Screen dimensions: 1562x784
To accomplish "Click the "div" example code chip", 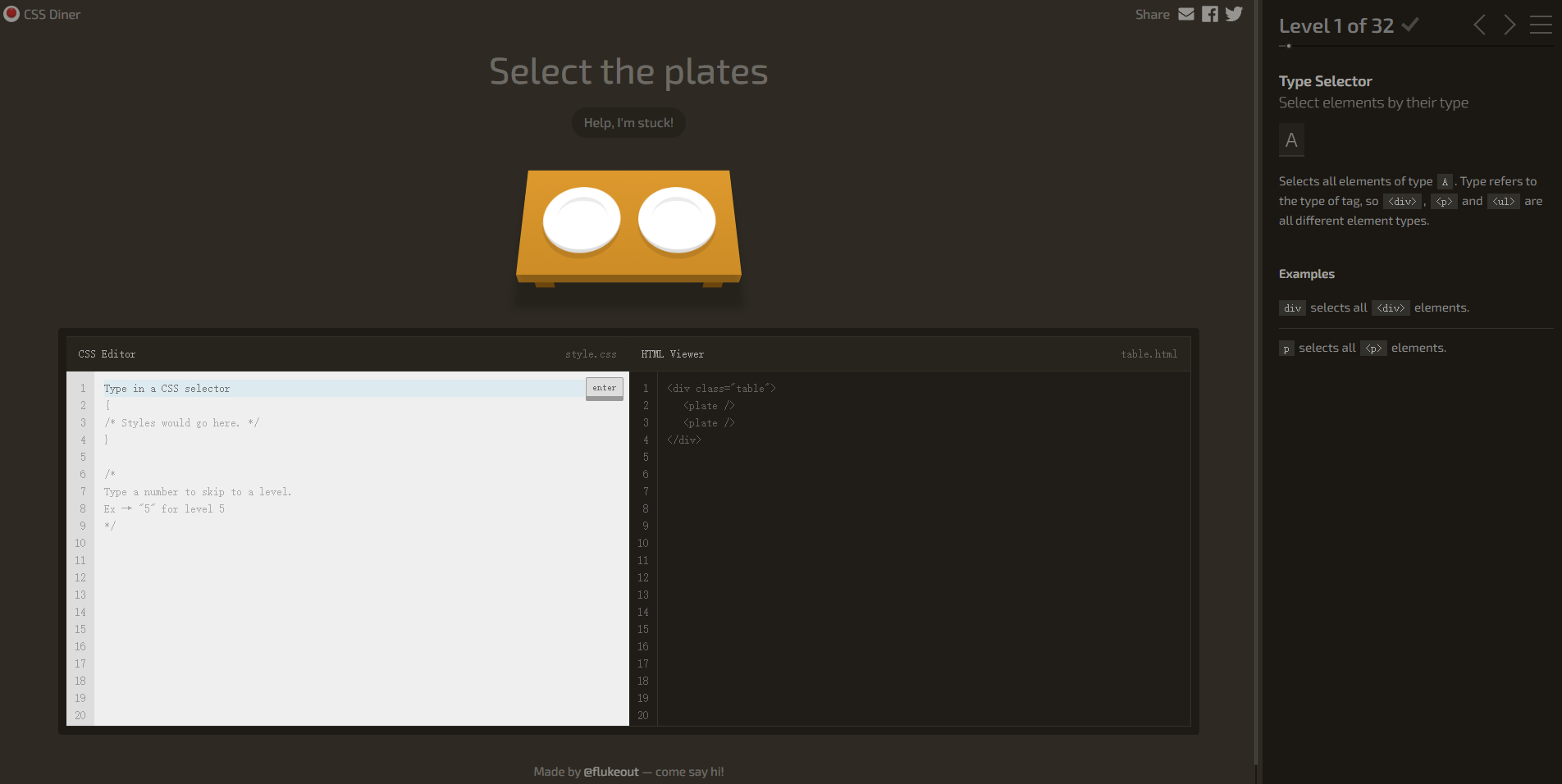I will pos(1292,308).
